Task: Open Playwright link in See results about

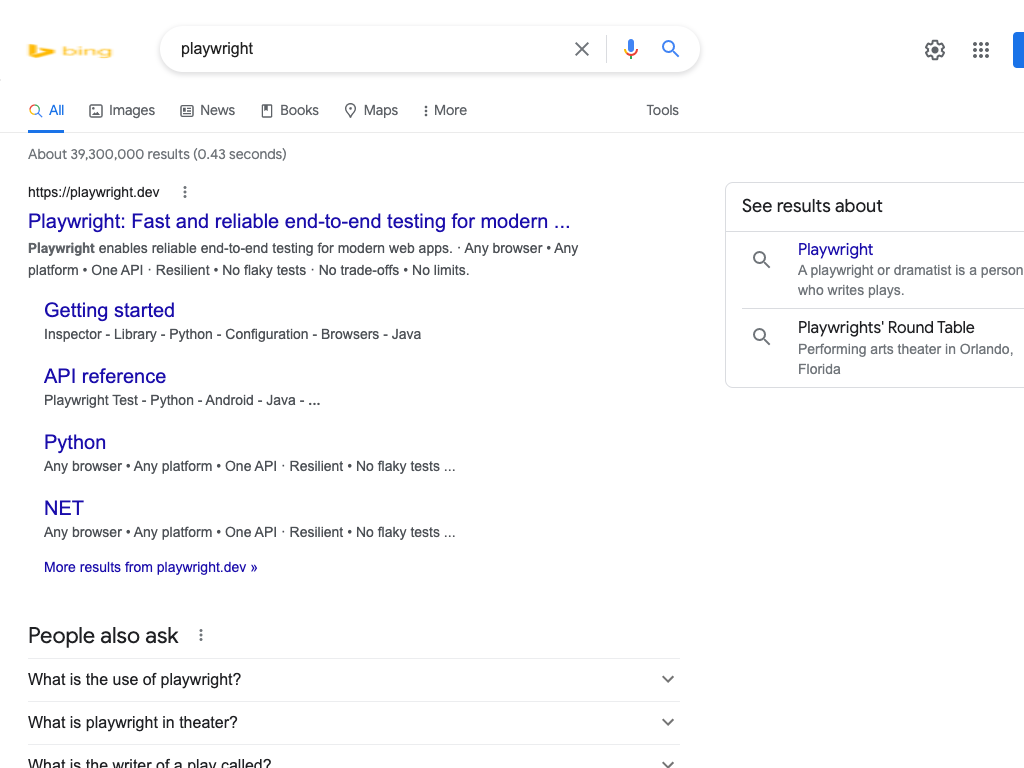Action: (x=835, y=249)
